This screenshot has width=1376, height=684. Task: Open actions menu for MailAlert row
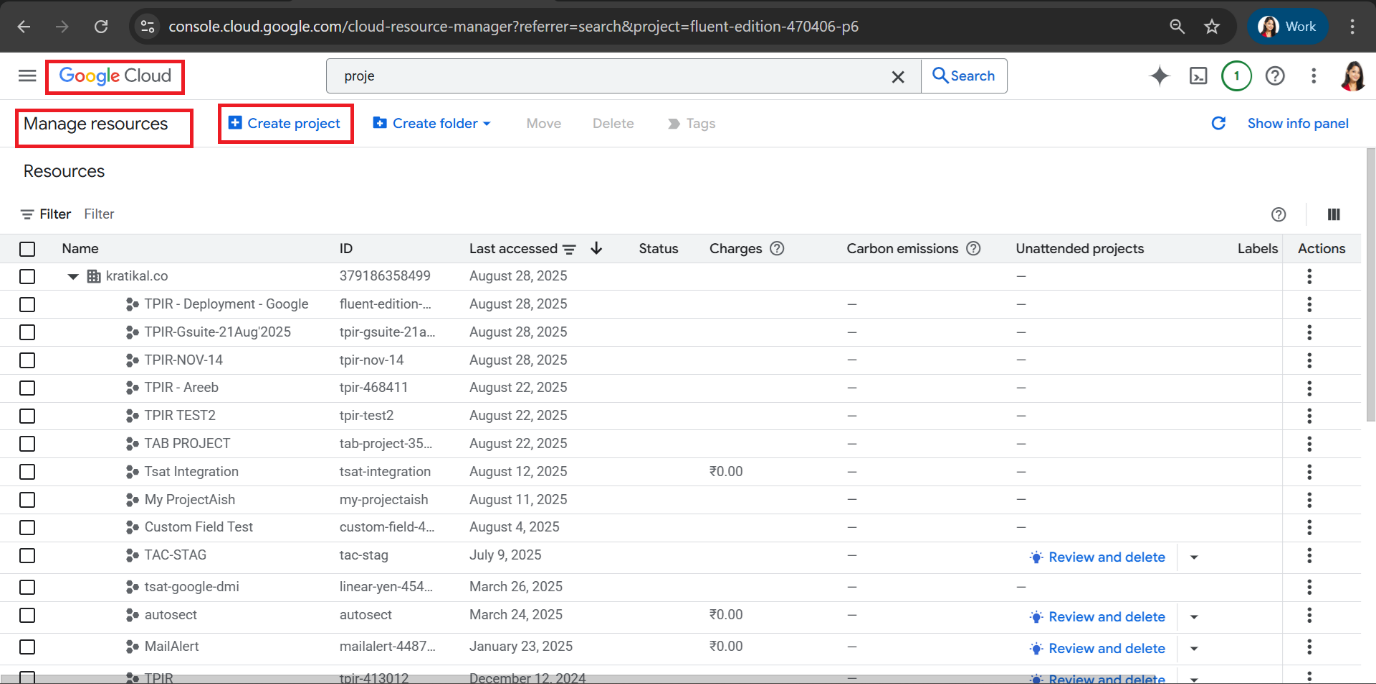click(x=1309, y=649)
